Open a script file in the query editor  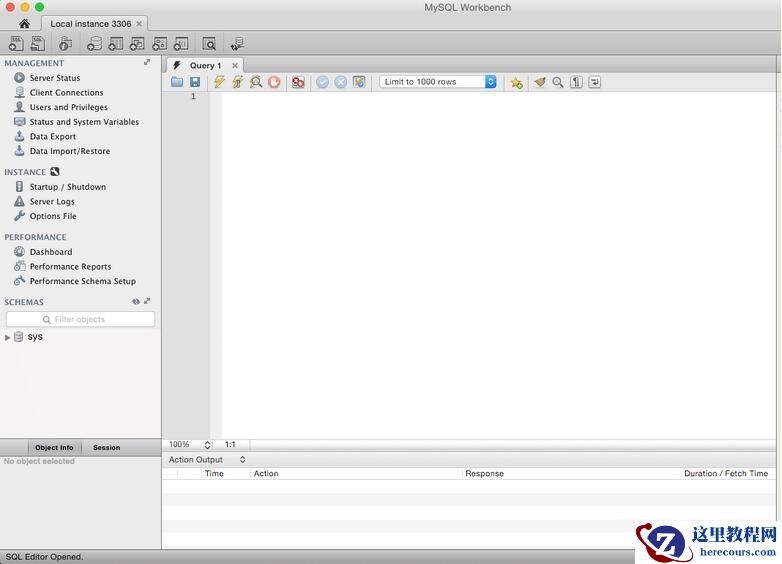[177, 82]
